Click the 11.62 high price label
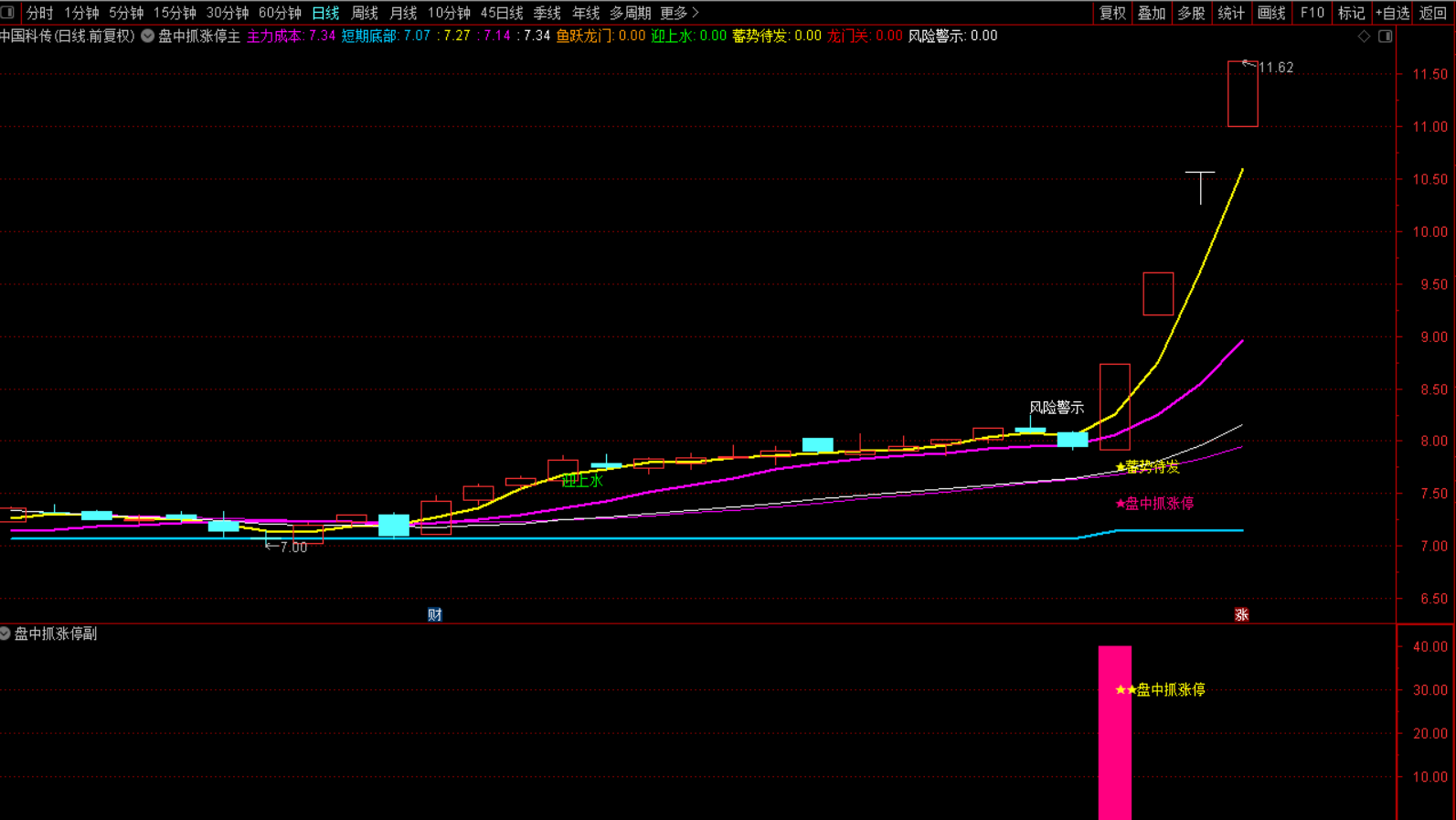 (1276, 68)
